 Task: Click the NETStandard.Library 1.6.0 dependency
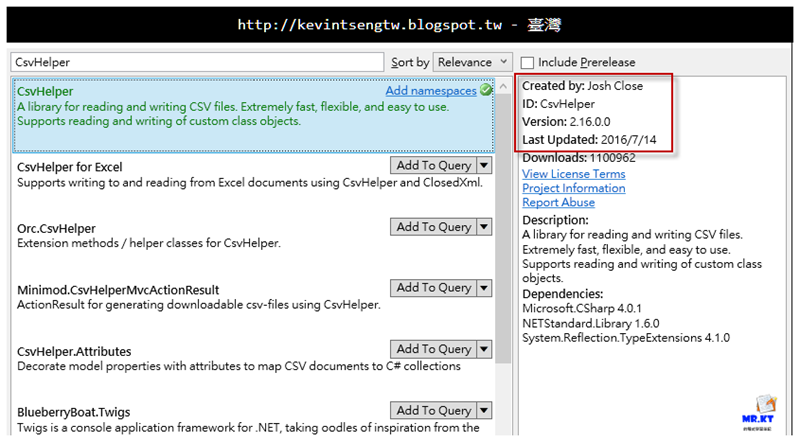pos(590,324)
